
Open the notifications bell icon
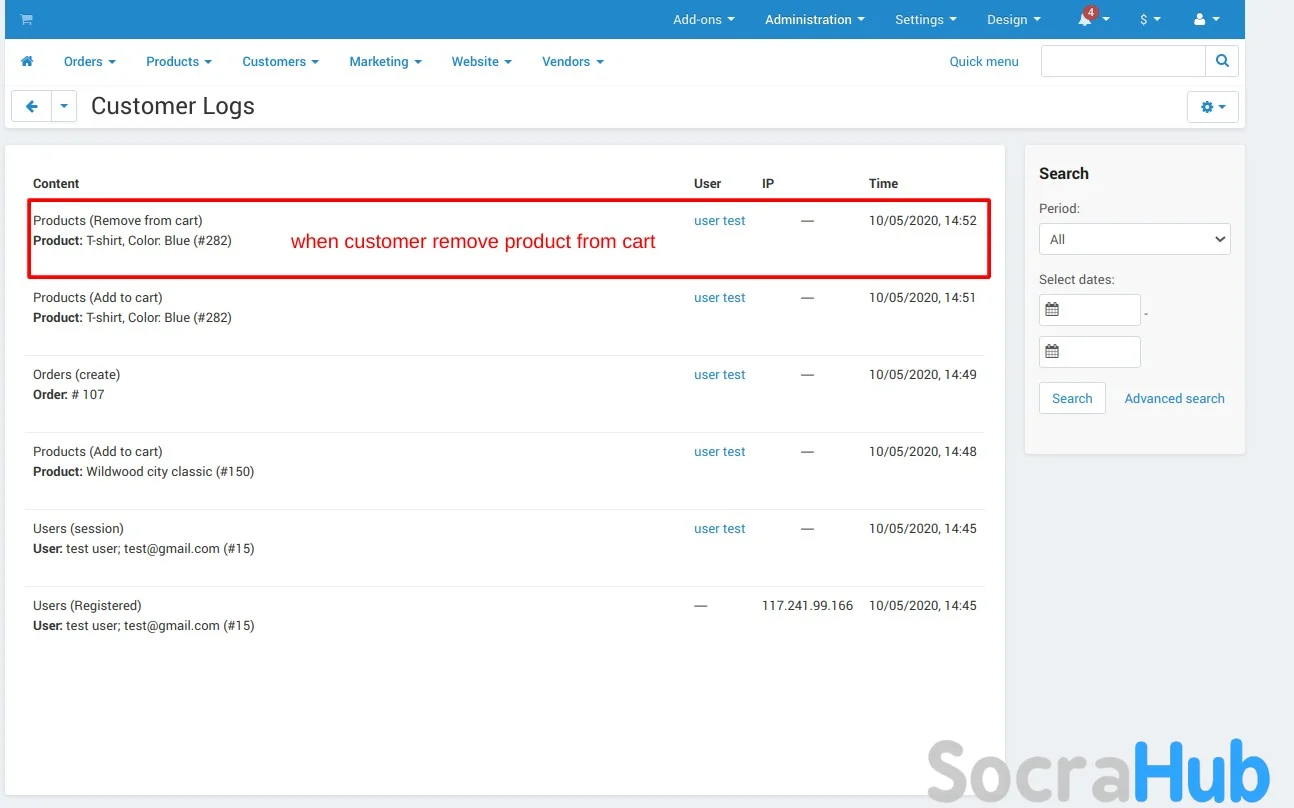(1086, 20)
